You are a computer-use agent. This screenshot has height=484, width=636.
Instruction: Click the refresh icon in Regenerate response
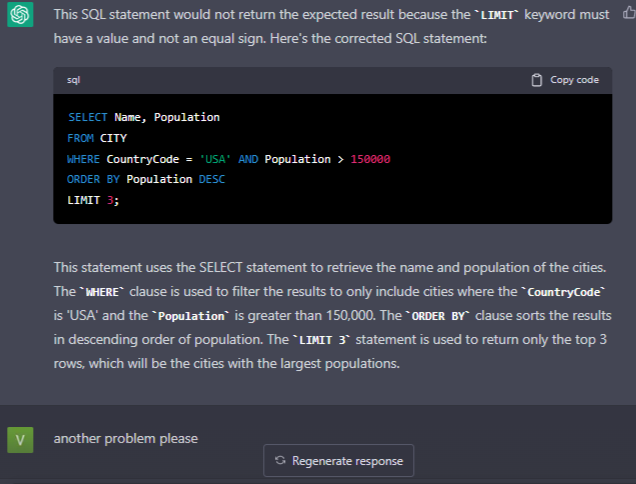point(280,460)
